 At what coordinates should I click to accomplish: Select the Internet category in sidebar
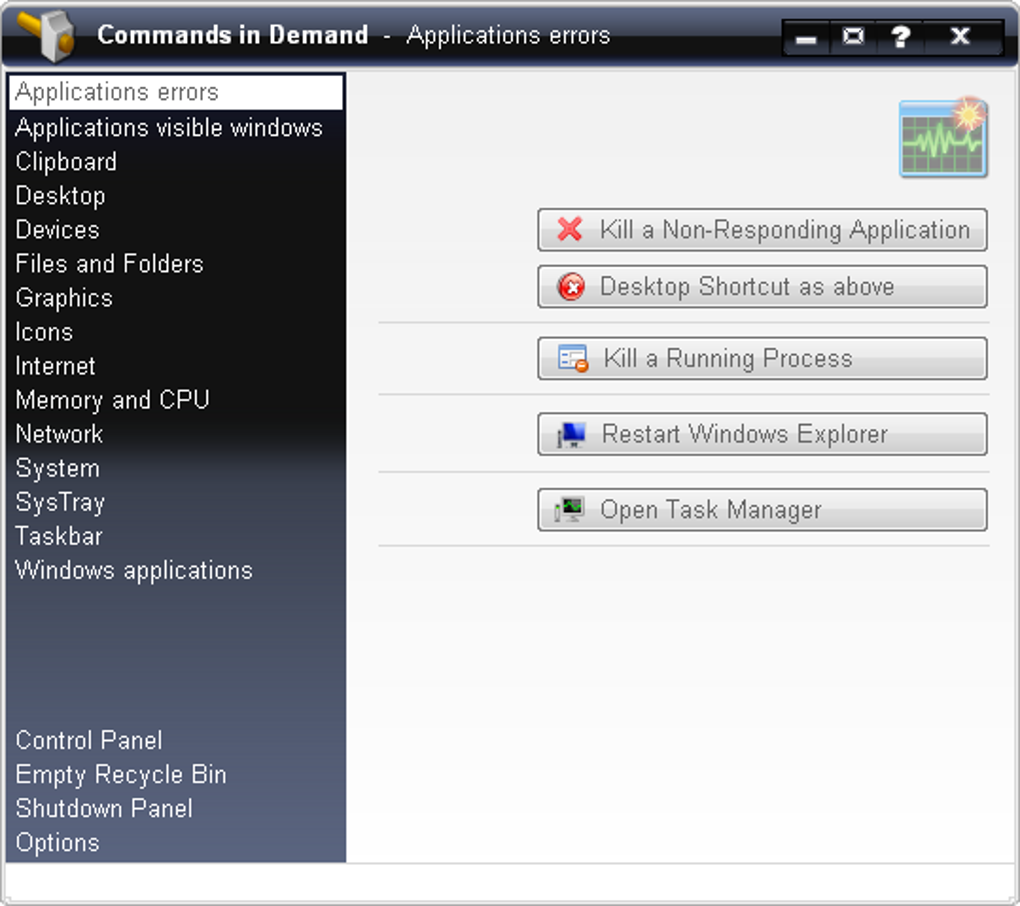click(55, 366)
